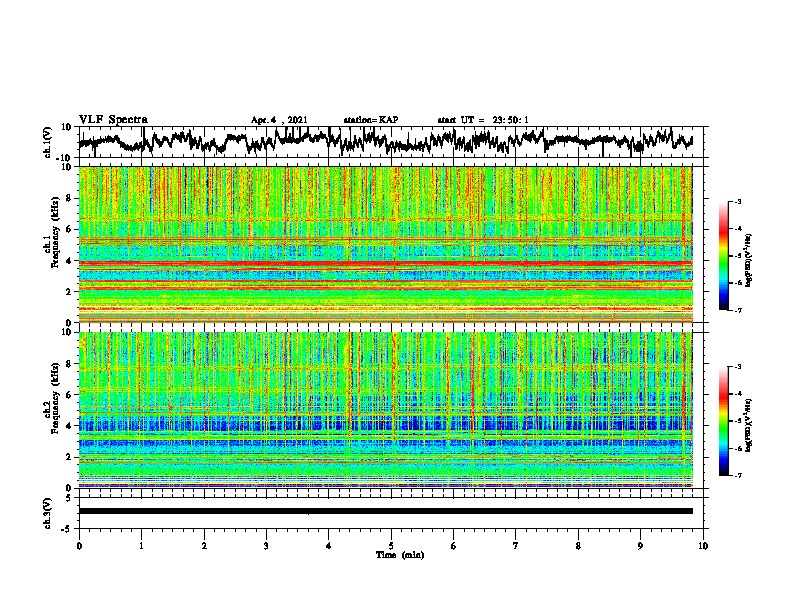Click the "2" kHz tick on ch.2 axis

(x=70, y=457)
